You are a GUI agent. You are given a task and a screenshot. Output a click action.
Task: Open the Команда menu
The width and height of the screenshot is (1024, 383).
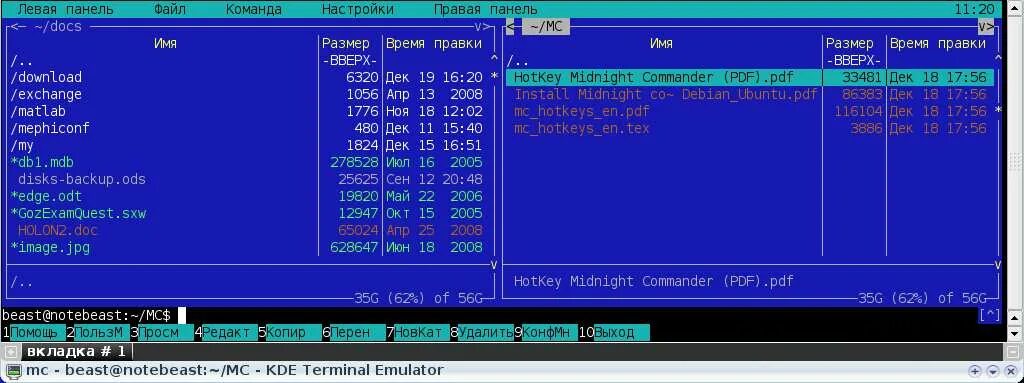(x=254, y=9)
